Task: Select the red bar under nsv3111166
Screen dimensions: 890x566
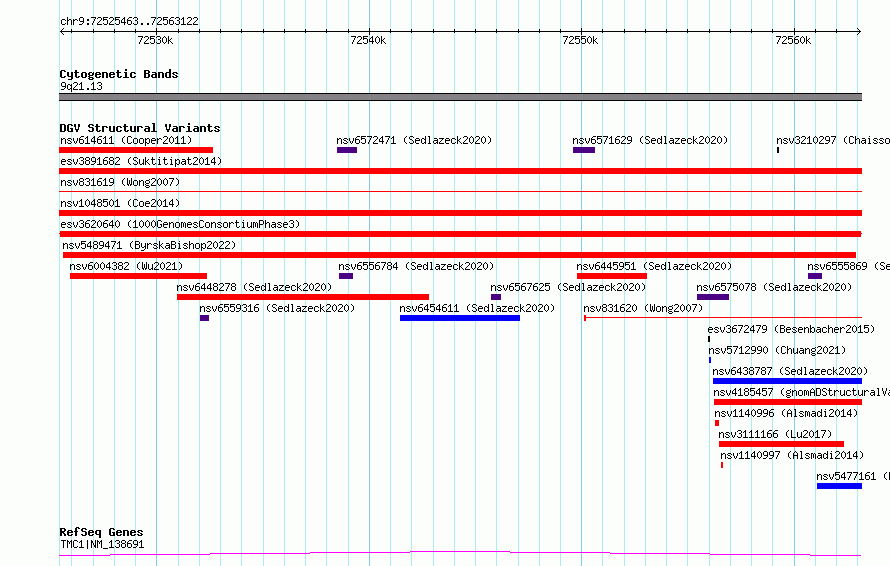Action: [781, 444]
